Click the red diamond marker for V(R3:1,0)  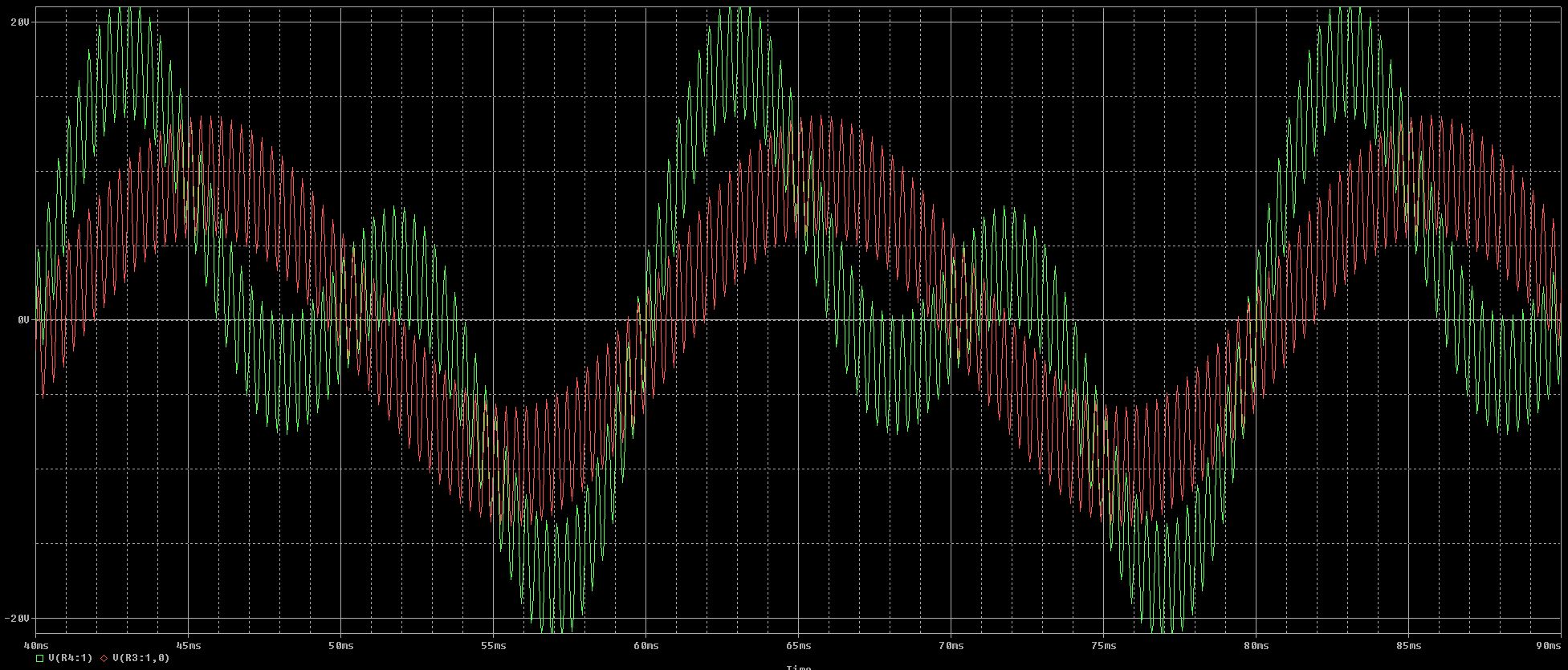point(104,658)
